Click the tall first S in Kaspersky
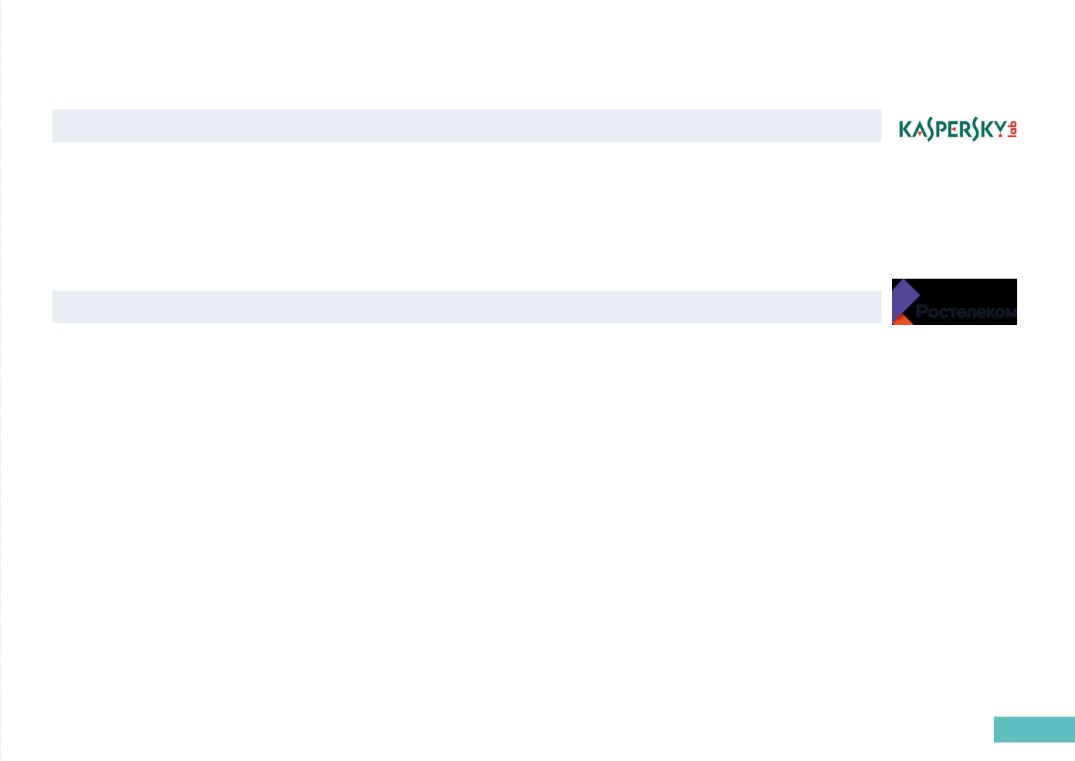Screen dimensions: 1075x761 click(x=930, y=129)
